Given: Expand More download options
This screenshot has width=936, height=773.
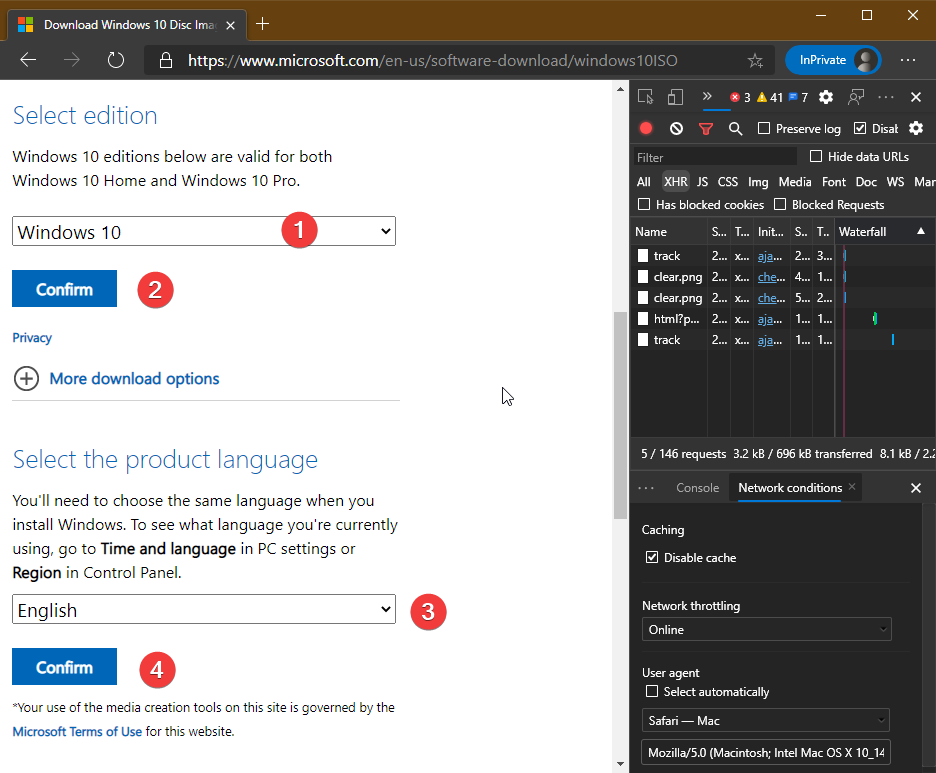Looking at the screenshot, I should coord(116,378).
